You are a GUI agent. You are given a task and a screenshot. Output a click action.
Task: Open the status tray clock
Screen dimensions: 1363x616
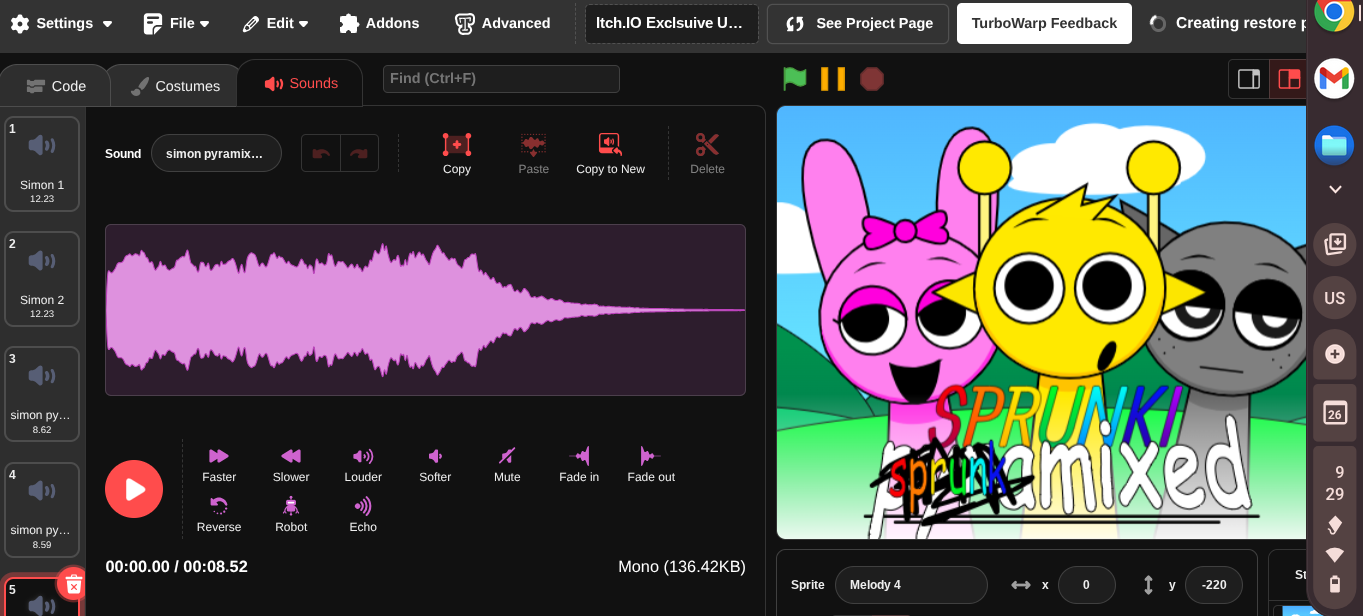pos(1334,482)
